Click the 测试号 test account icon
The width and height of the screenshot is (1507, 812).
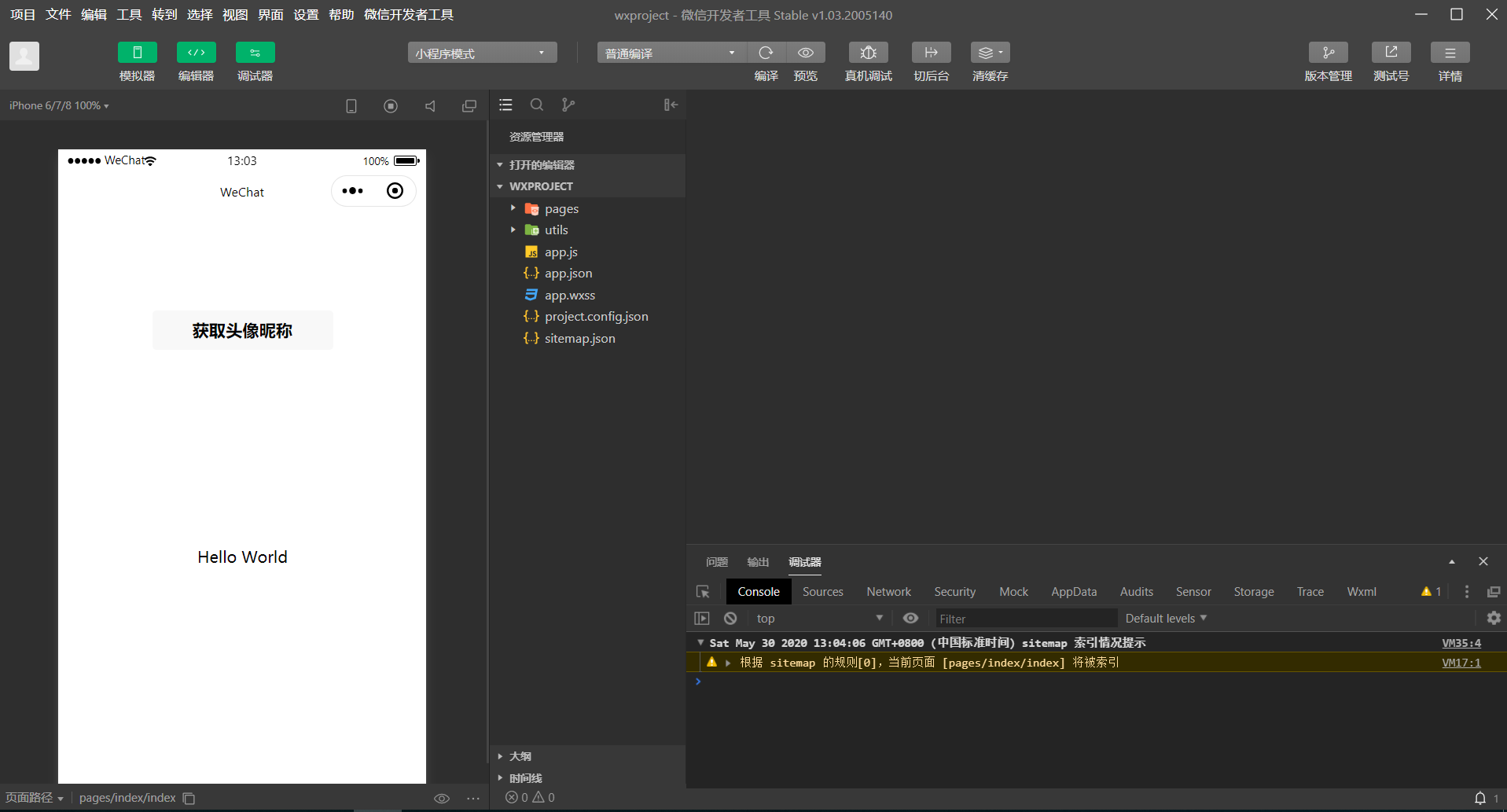tap(1391, 53)
